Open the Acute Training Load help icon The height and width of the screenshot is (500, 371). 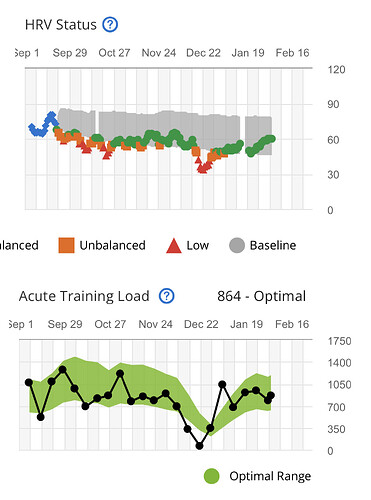click(x=166, y=296)
